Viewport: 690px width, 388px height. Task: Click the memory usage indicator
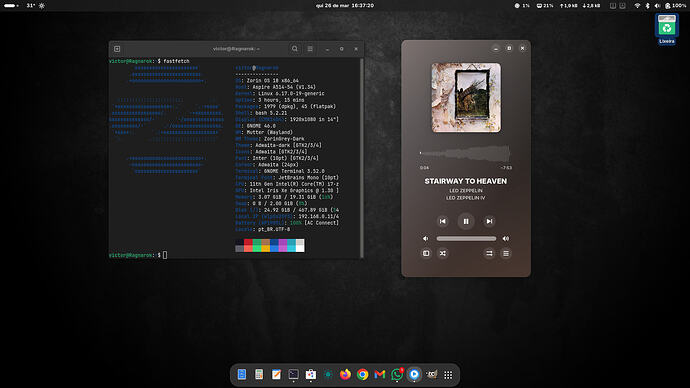click(545, 6)
